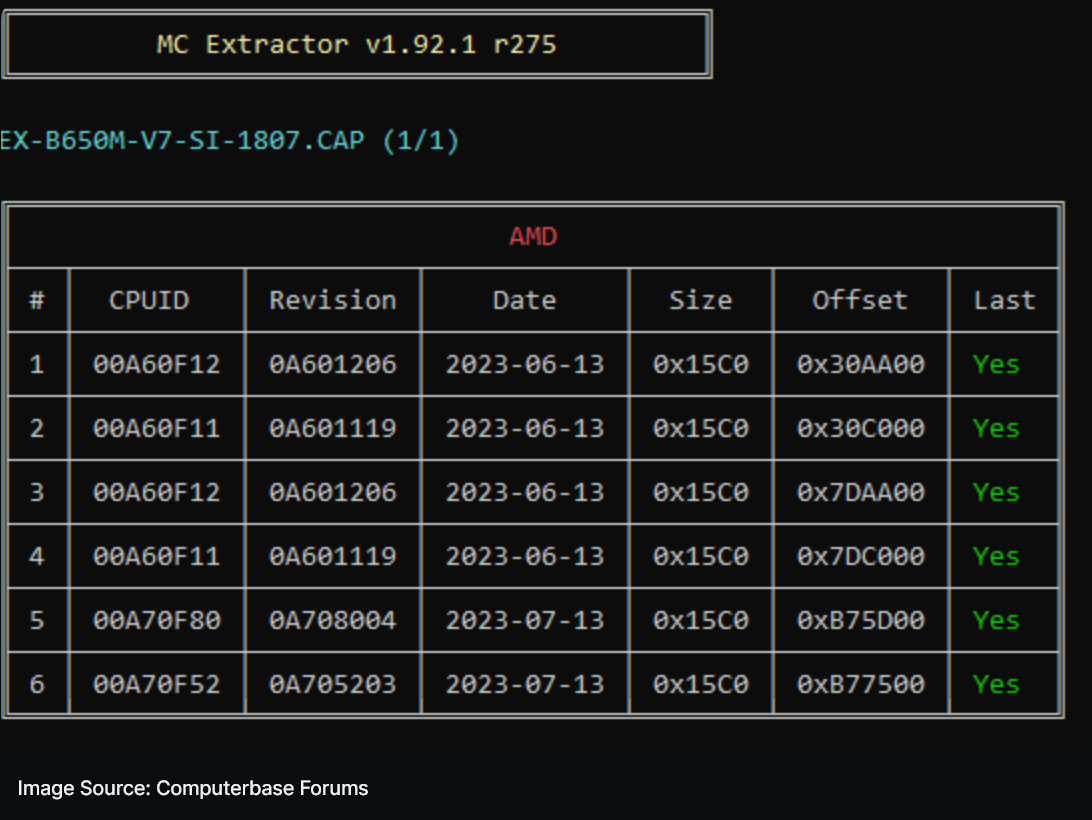This screenshot has width=1092, height=820.
Task: Select revision 0A601119 in row 2
Action: coord(333,428)
